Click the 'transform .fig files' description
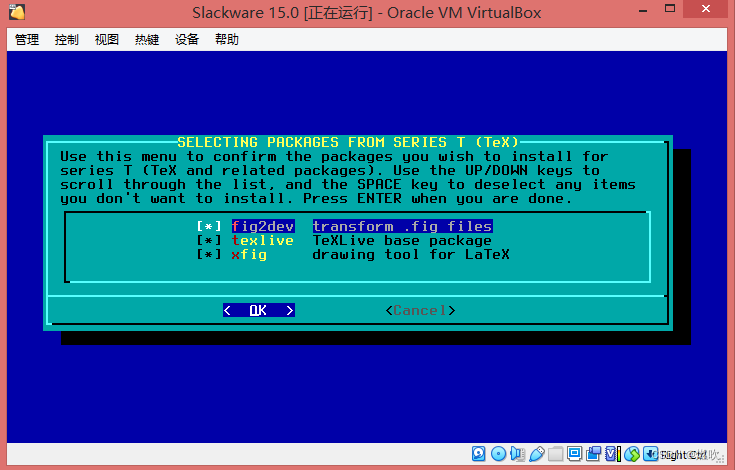 403,227
